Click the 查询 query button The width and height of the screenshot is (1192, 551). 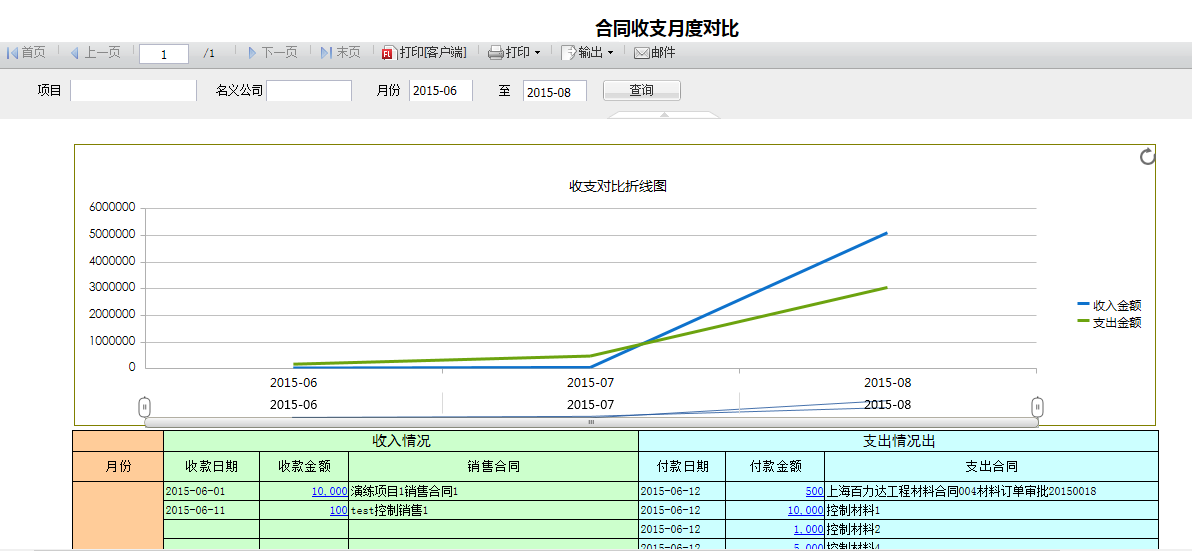[x=642, y=90]
